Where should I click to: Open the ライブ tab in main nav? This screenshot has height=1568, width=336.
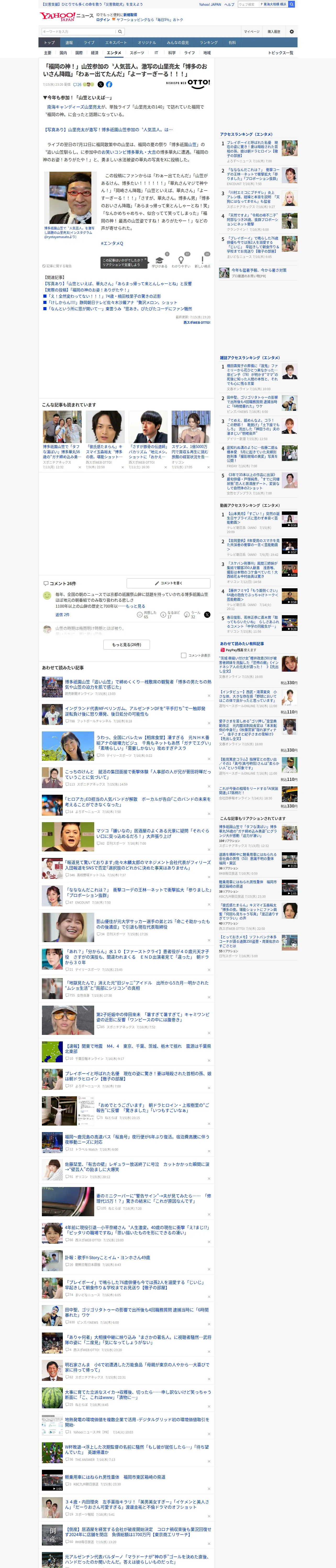89,43
